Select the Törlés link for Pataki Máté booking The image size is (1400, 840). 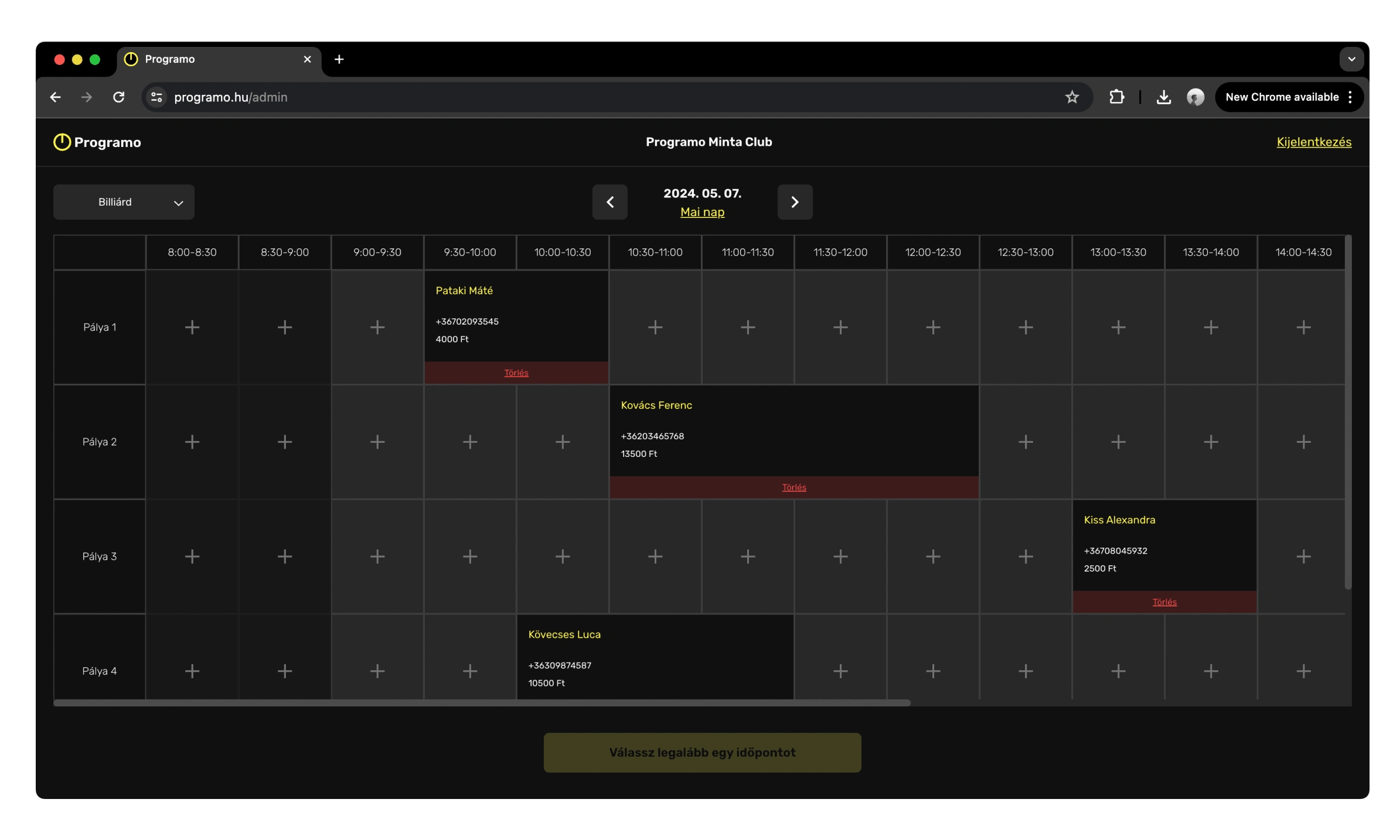(516, 372)
